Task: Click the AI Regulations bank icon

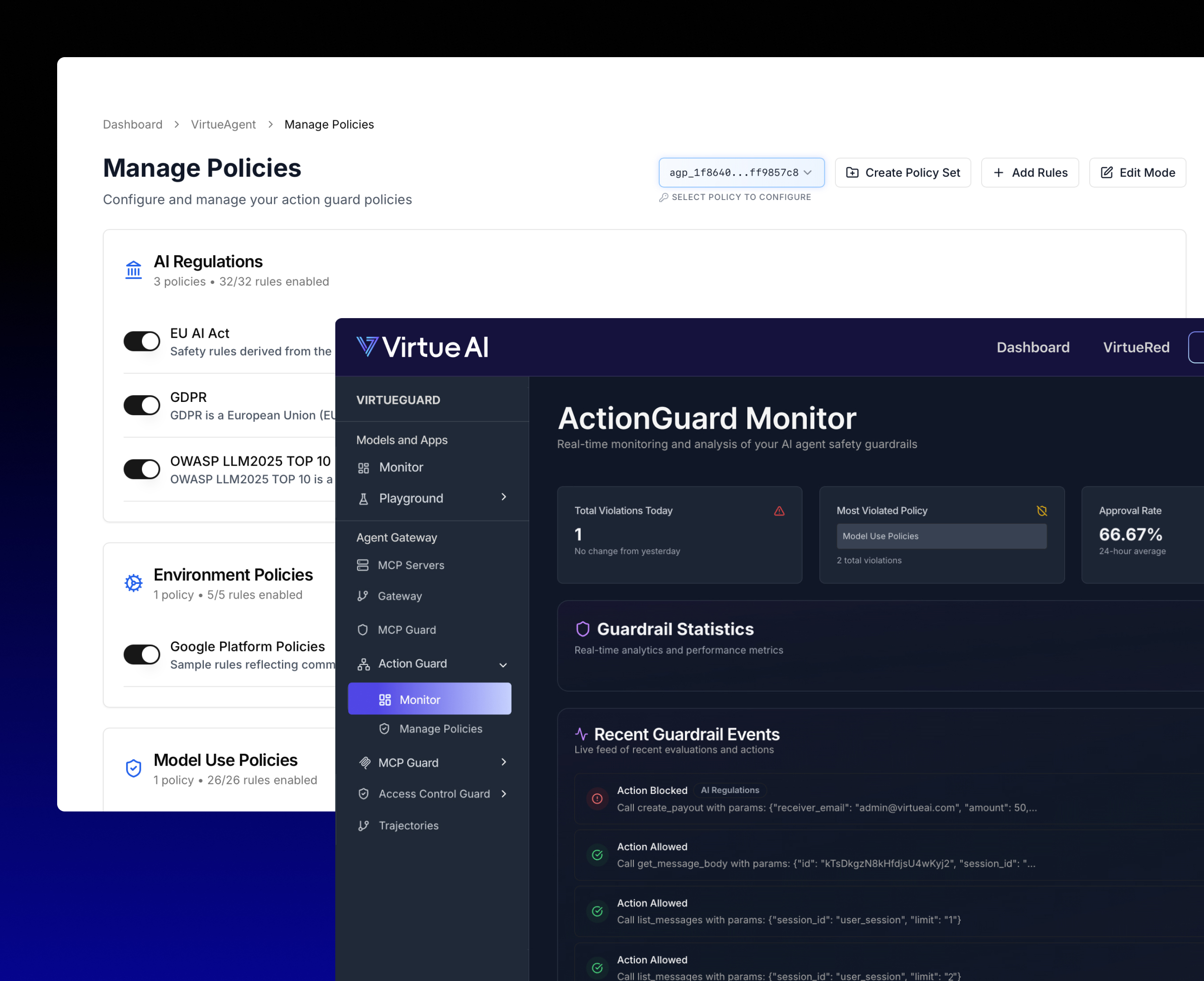Action: (133, 270)
